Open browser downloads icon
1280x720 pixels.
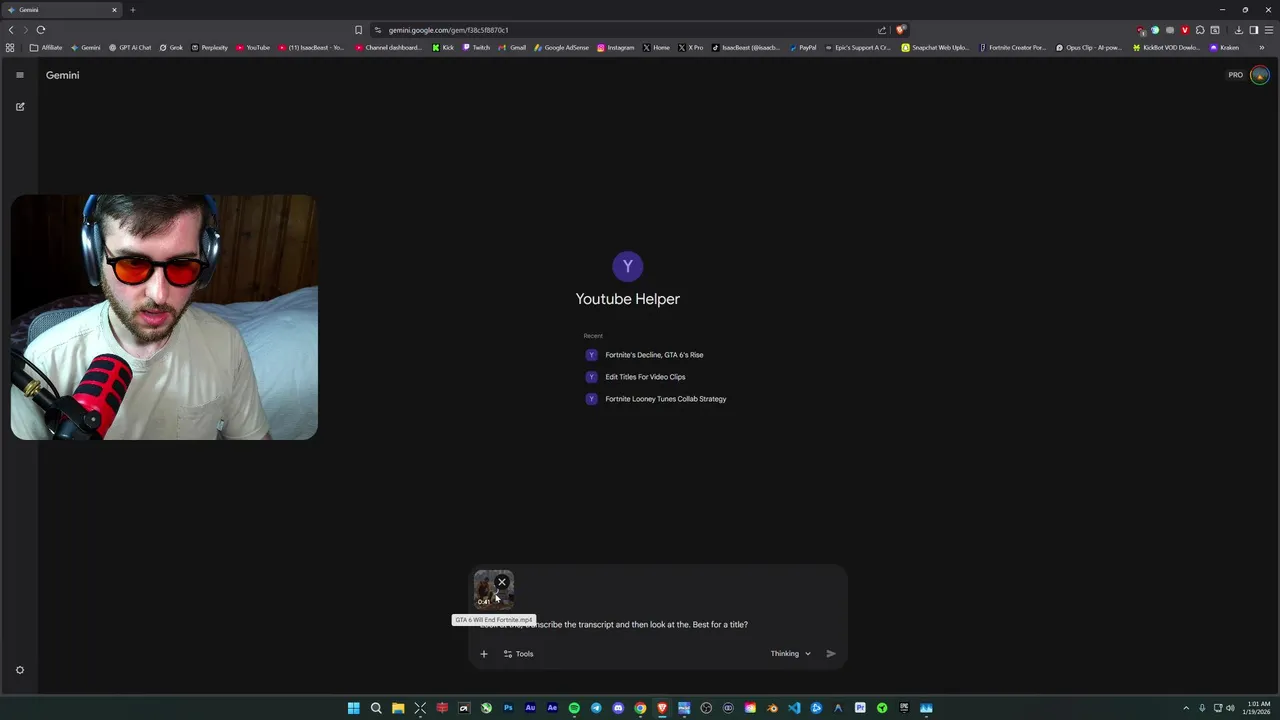[x=1239, y=30]
